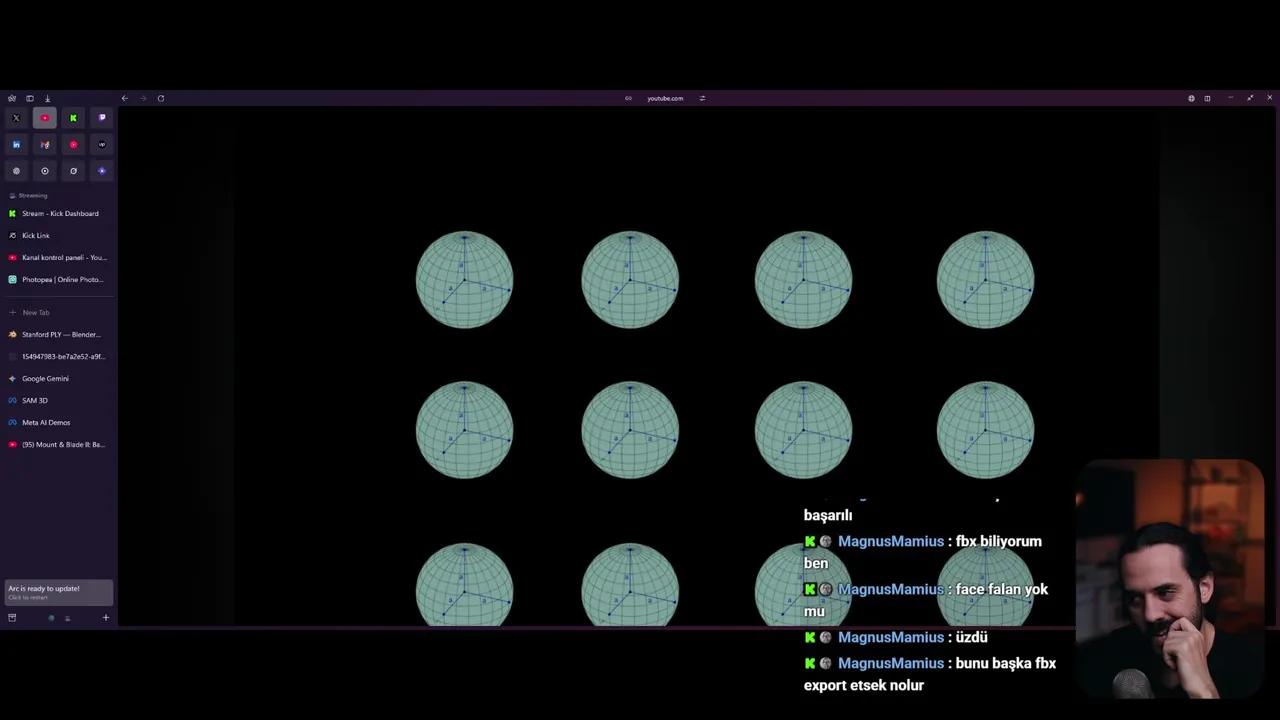Open downloads from the sidebar top
This screenshot has width=1280, height=720.
coord(47,98)
